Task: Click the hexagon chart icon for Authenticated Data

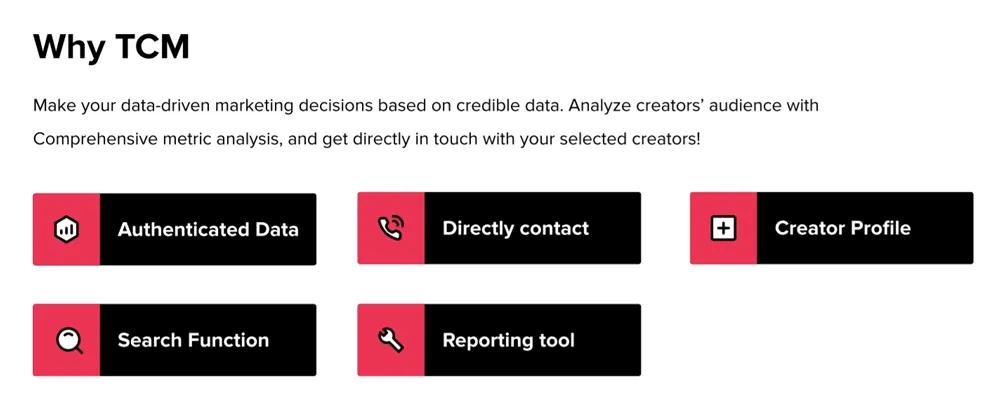Action: coord(66,229)
